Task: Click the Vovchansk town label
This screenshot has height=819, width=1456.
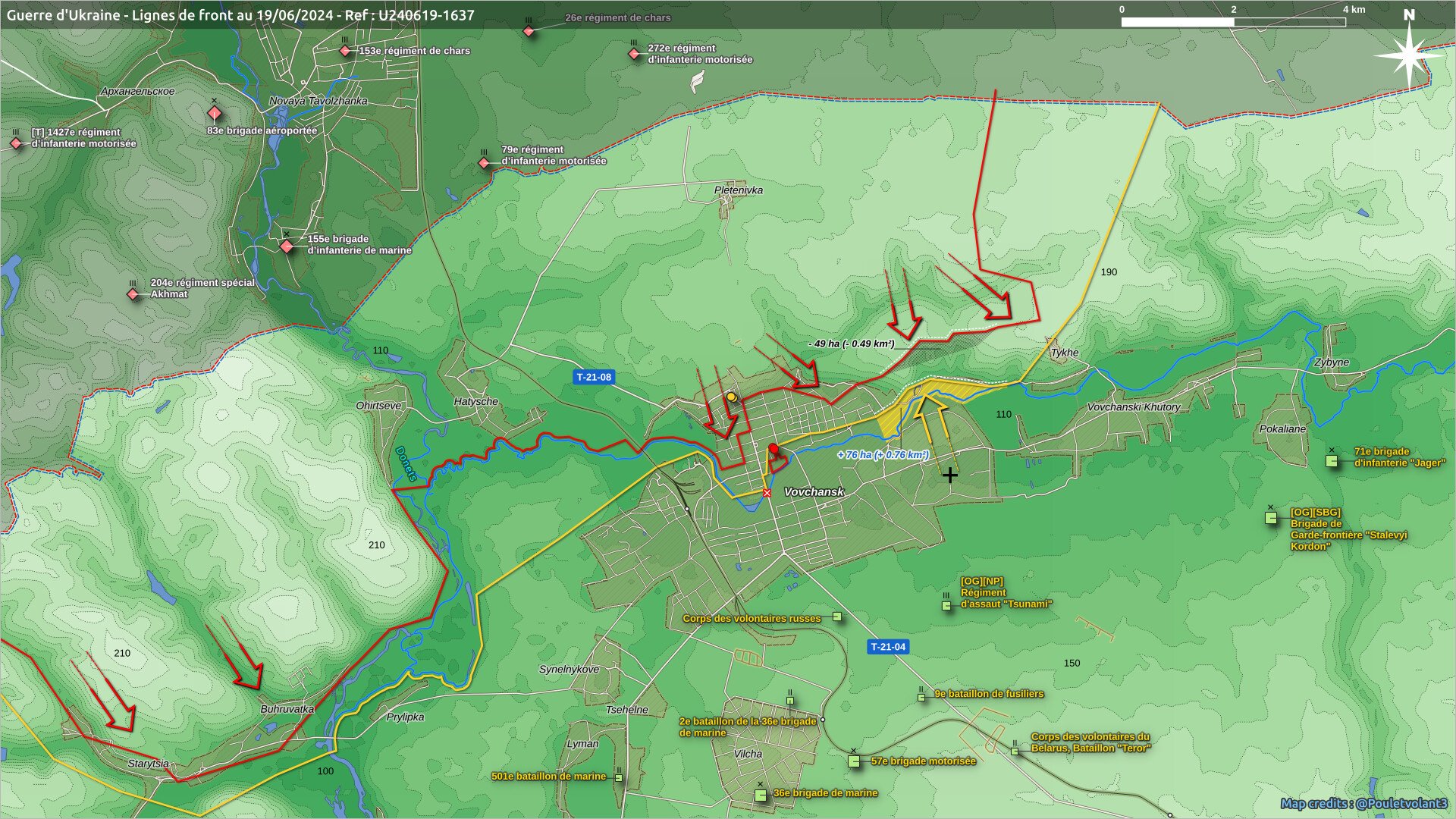Action: [814, 492]
